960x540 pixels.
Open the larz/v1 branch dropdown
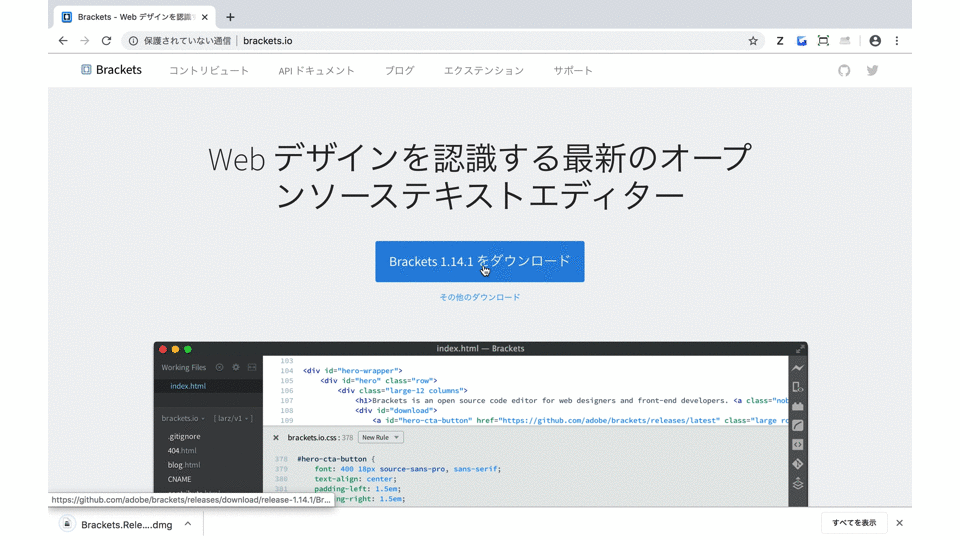pos(233,418)
